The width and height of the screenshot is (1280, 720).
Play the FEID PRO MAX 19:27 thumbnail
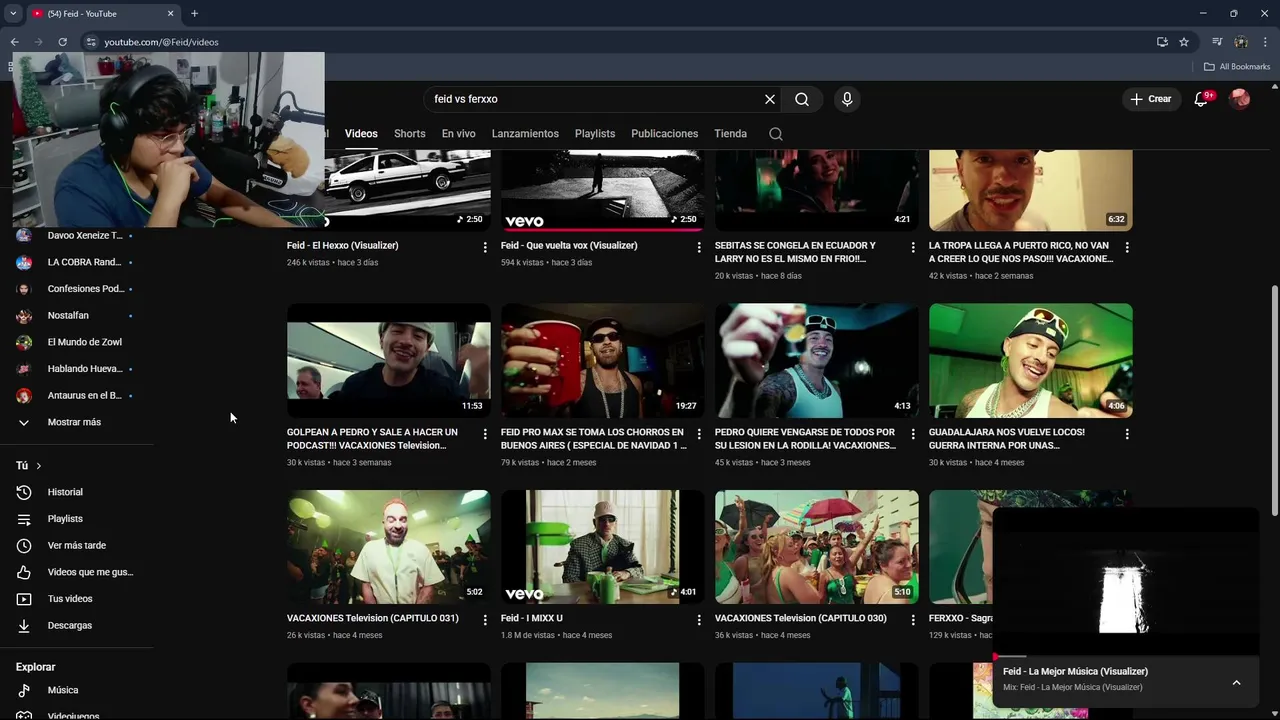pyautogui.click(x=603, y=361)
